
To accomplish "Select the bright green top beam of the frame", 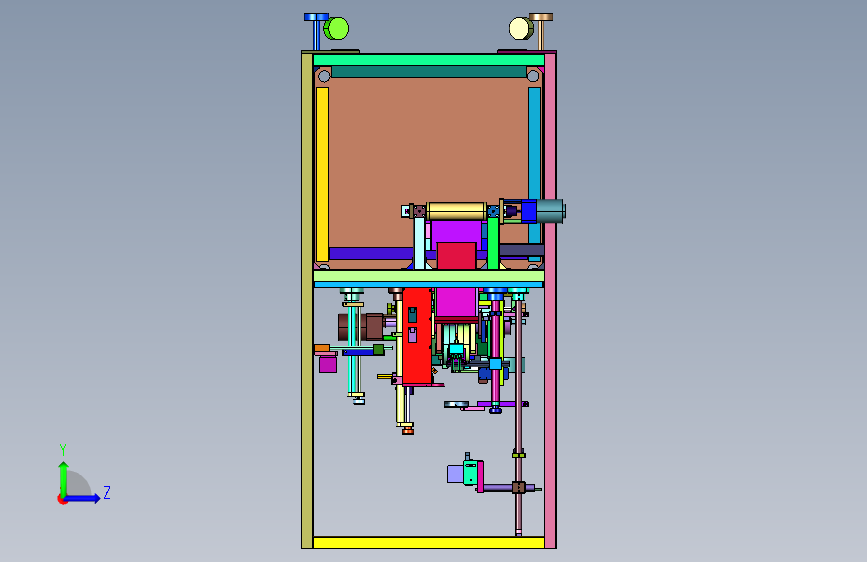I will point(429,60).
